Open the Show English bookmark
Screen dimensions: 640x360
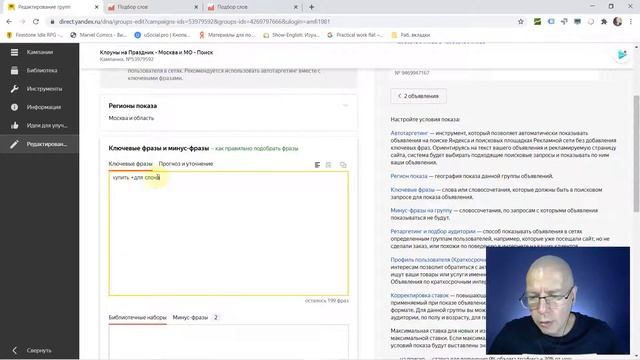291,35
